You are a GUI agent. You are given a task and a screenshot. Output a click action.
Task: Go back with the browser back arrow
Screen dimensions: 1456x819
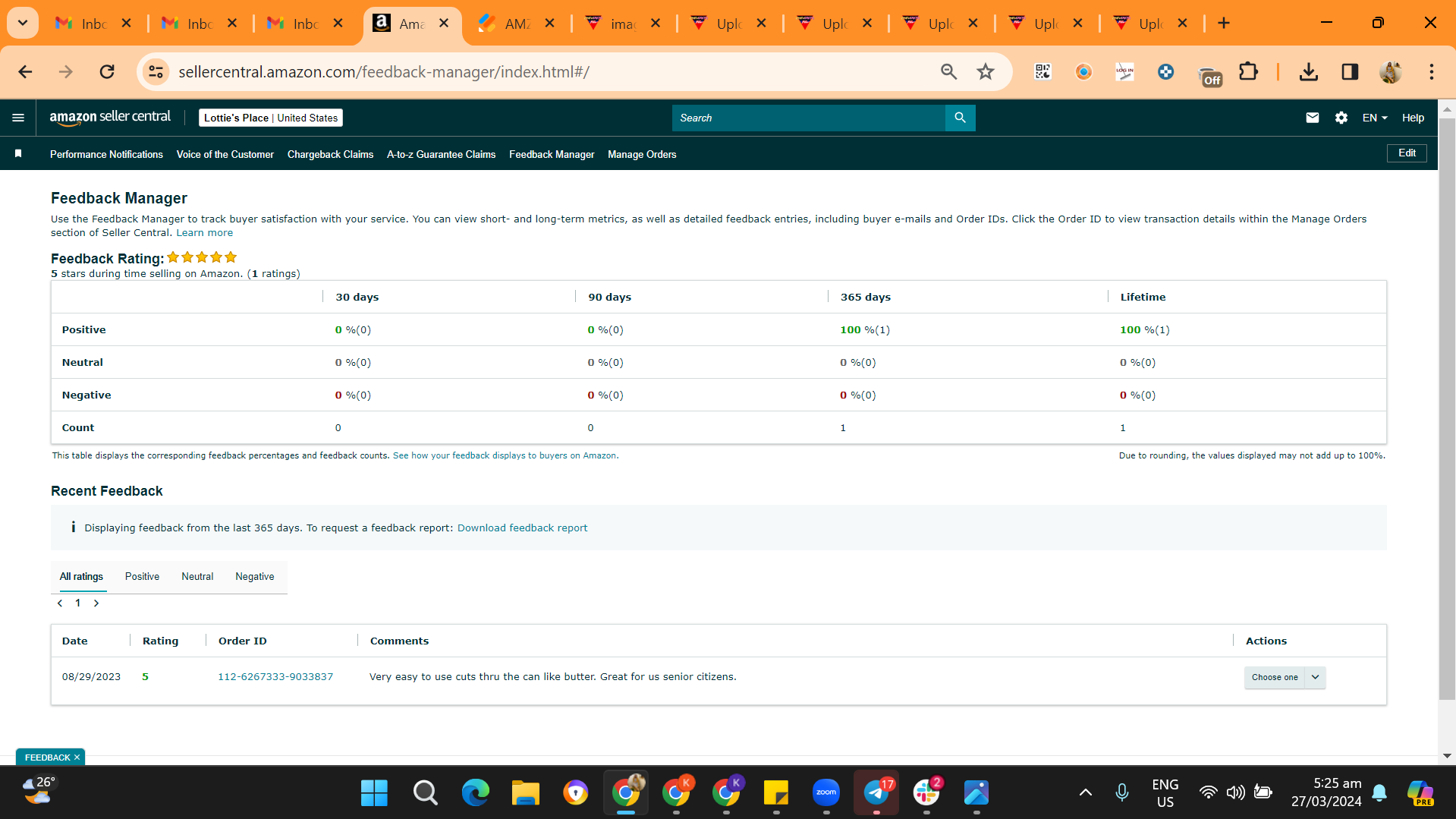[x=25, y=72]
